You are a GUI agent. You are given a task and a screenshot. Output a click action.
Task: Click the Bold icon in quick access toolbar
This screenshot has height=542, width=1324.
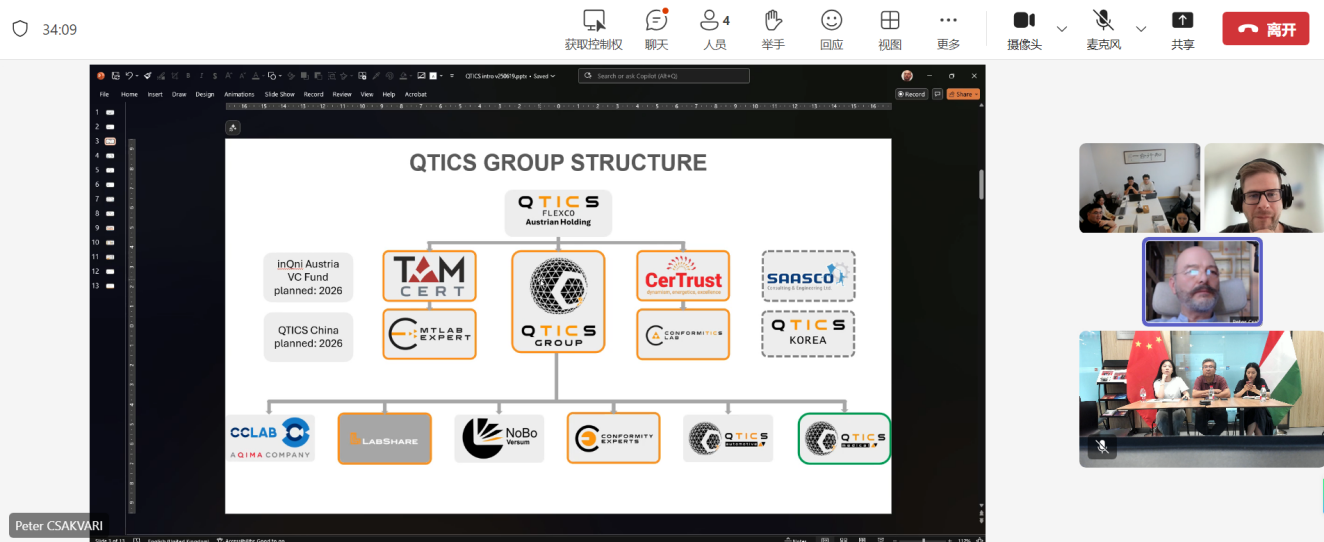[x=188, y=76]
